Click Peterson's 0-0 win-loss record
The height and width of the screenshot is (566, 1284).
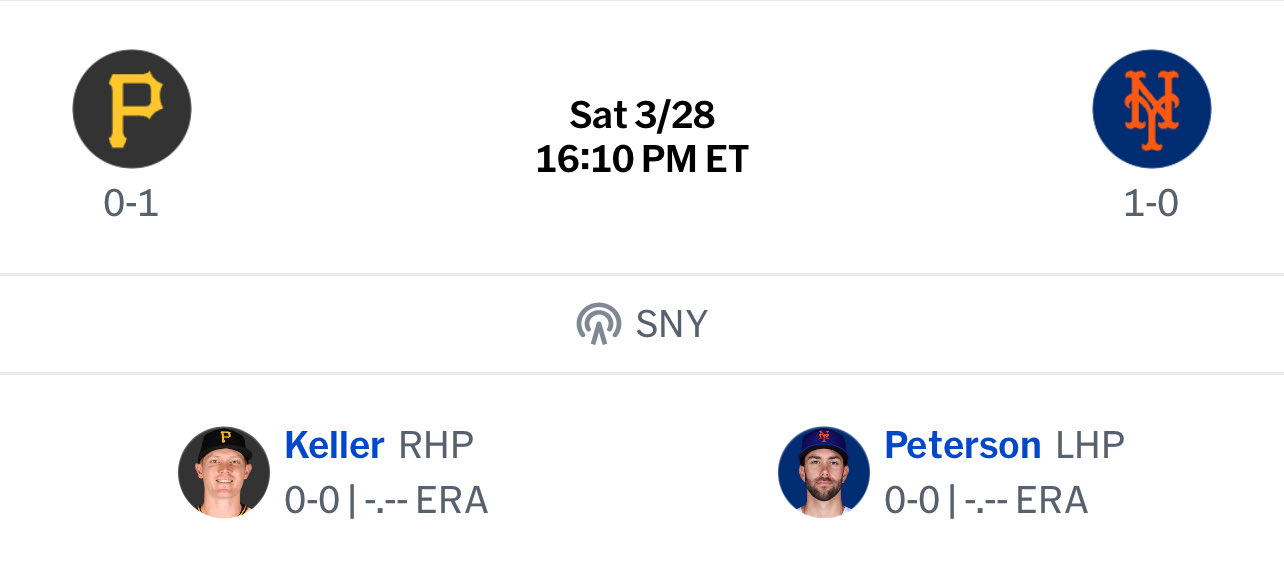pos(912,500)
